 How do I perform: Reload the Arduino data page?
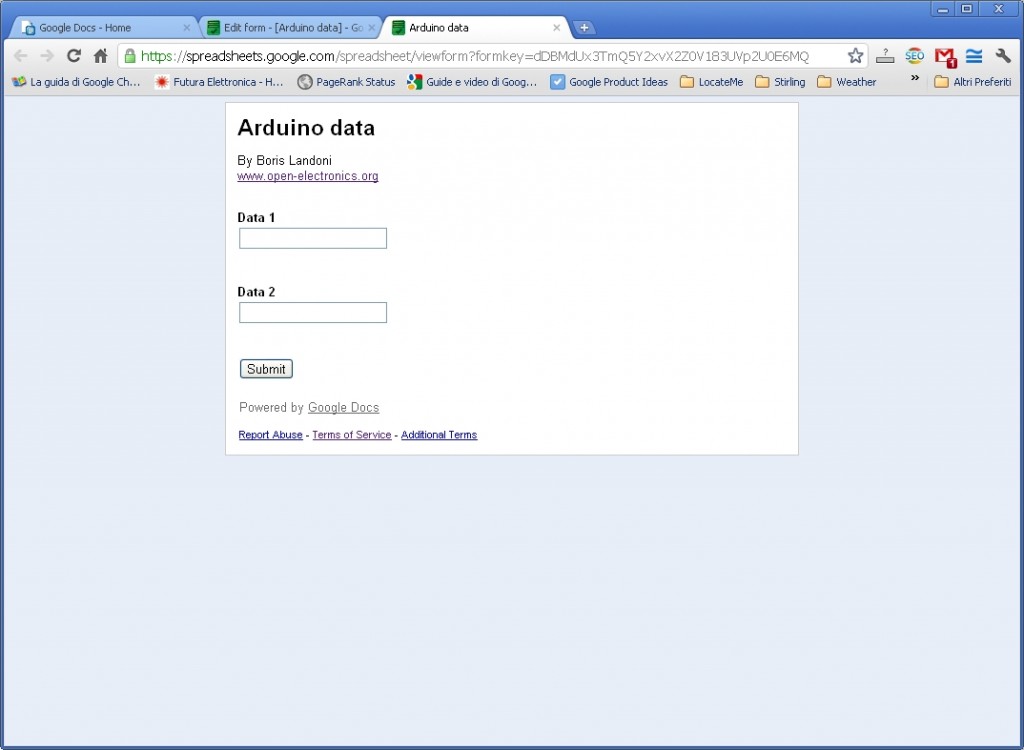click(72, 57)
